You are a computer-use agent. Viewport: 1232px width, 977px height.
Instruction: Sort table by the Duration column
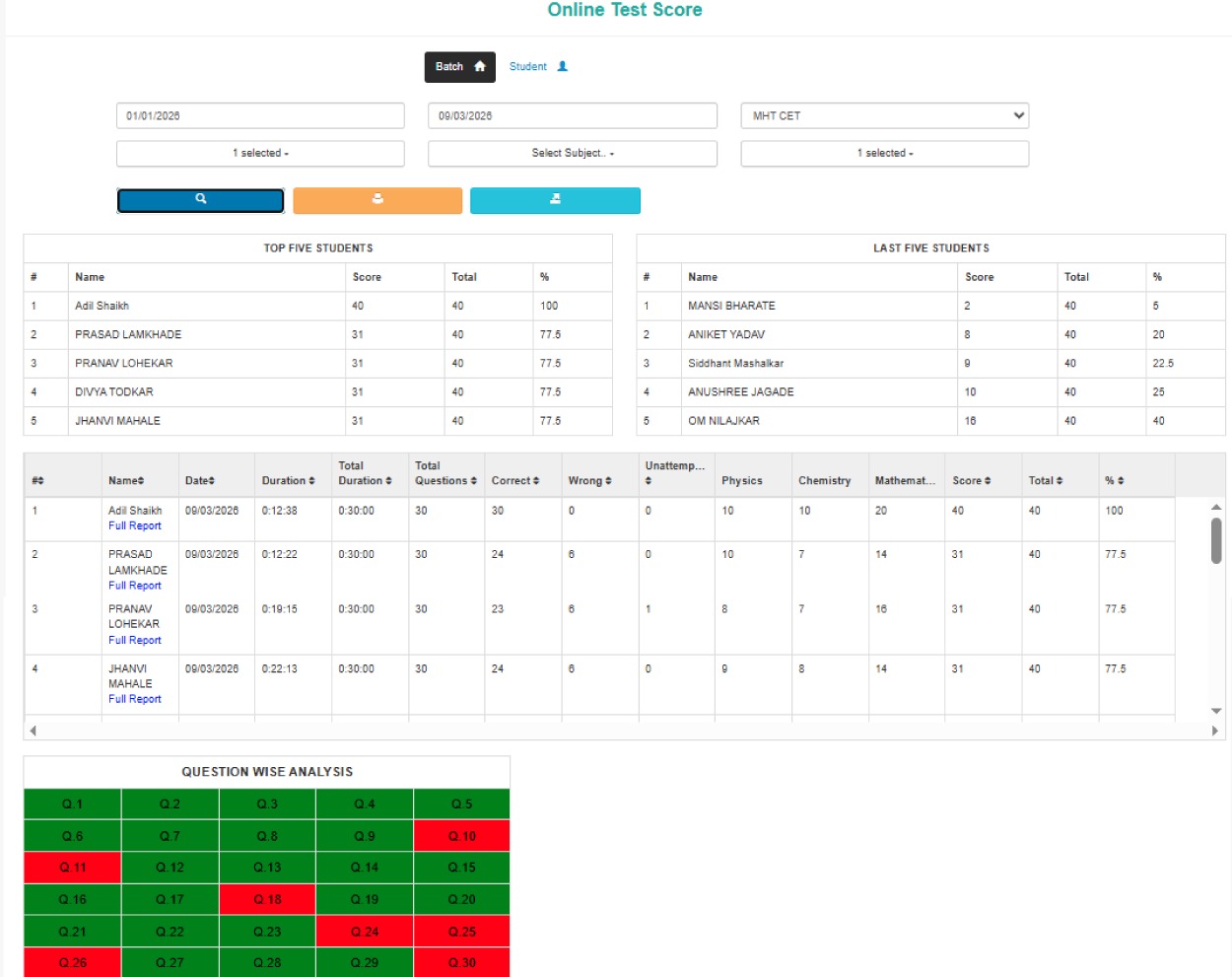288,481
